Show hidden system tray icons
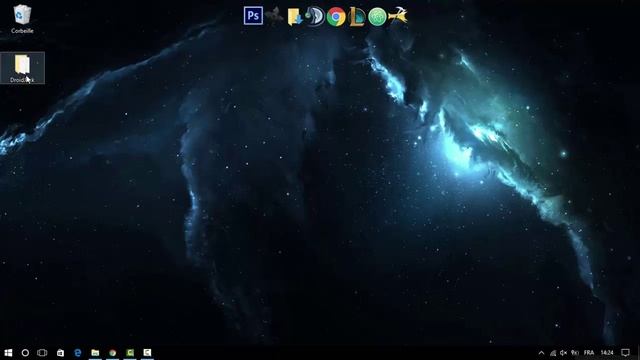The height and width of the screenshot is (360, 640). pos(541,353)
